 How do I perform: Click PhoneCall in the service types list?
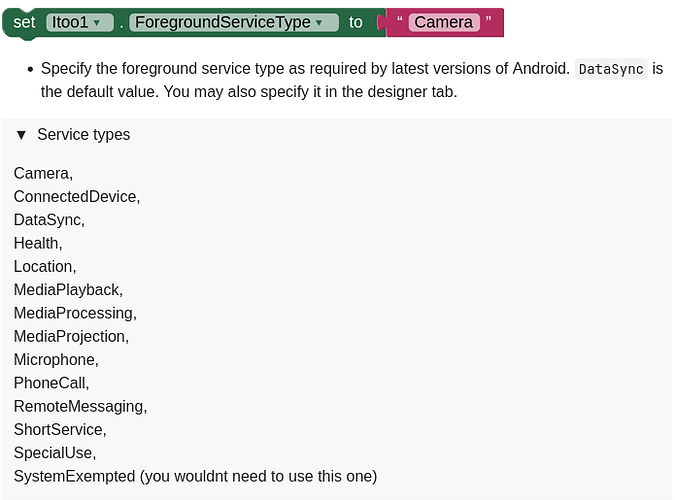coord(51,383)
